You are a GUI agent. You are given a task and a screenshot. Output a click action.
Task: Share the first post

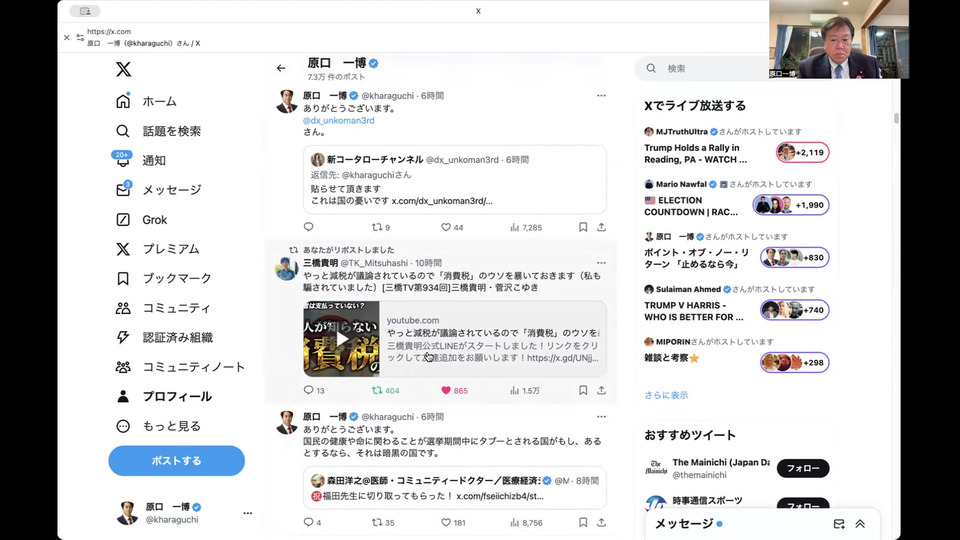tap(601, 227)
